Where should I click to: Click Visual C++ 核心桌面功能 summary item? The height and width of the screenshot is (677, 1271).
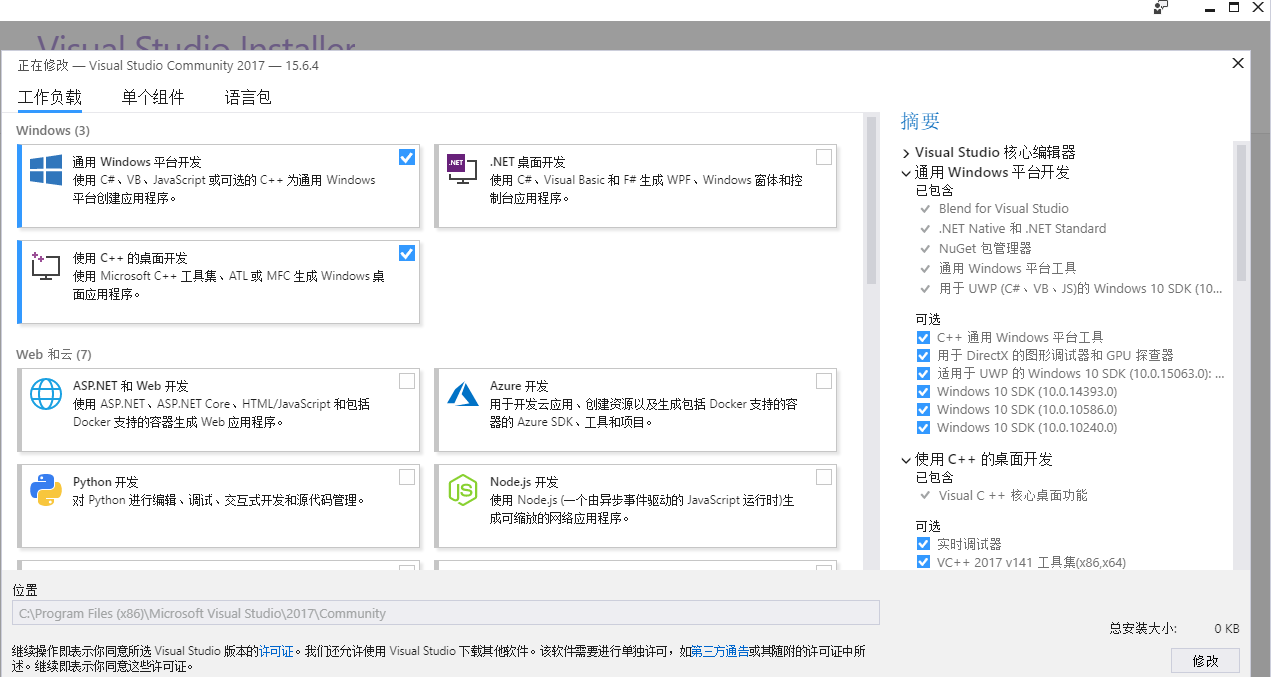(x=1013, y=496)
